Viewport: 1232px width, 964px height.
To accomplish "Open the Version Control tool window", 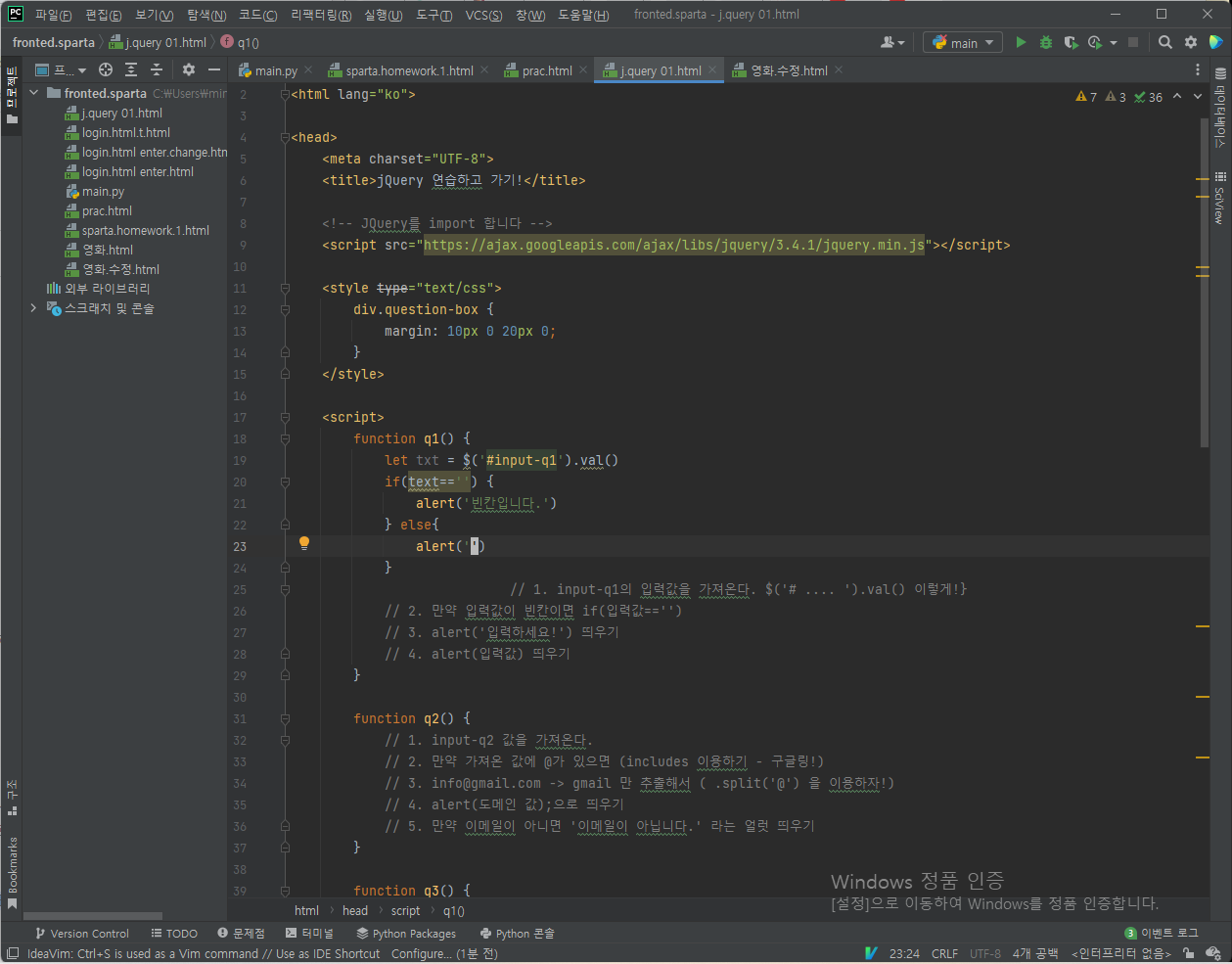I will point(81,933).
